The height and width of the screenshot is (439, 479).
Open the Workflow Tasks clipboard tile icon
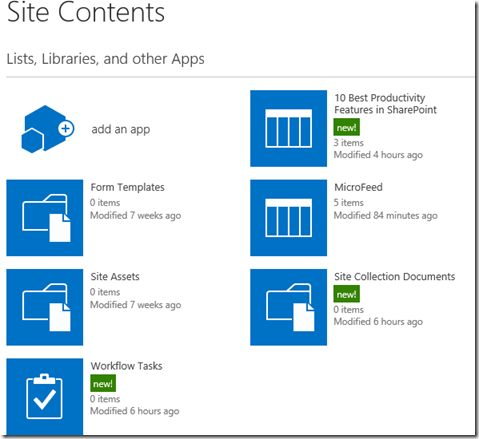click(x=45, y=396)
